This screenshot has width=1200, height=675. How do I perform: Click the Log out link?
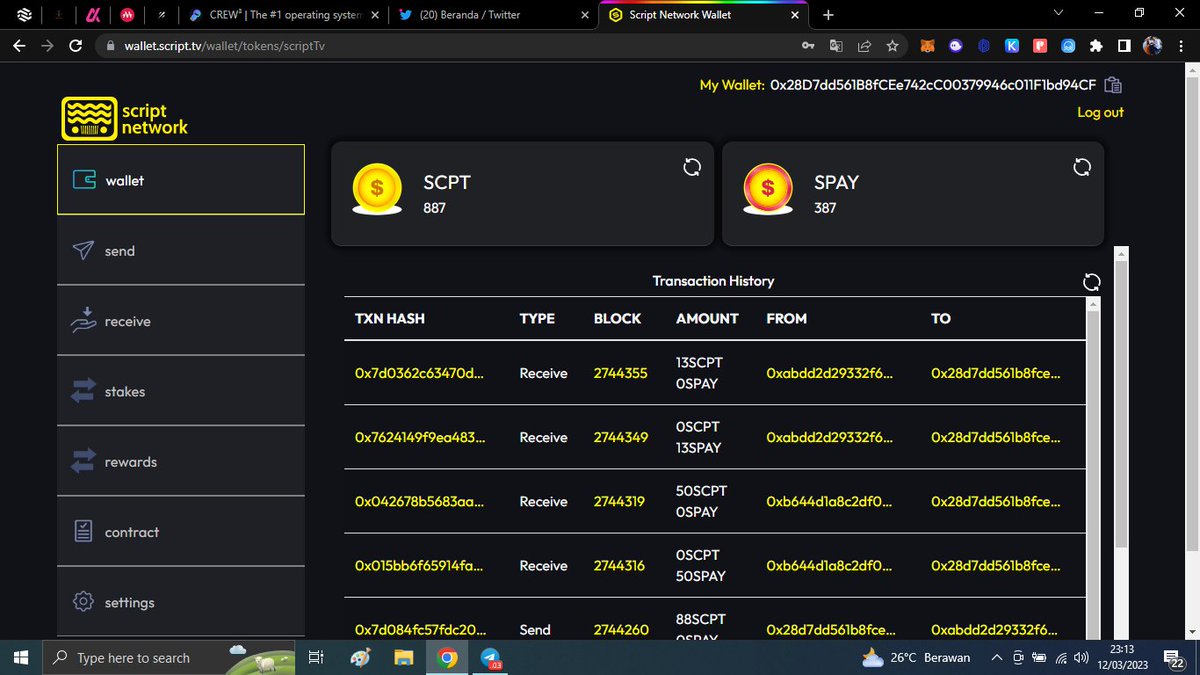[1100, 112]
